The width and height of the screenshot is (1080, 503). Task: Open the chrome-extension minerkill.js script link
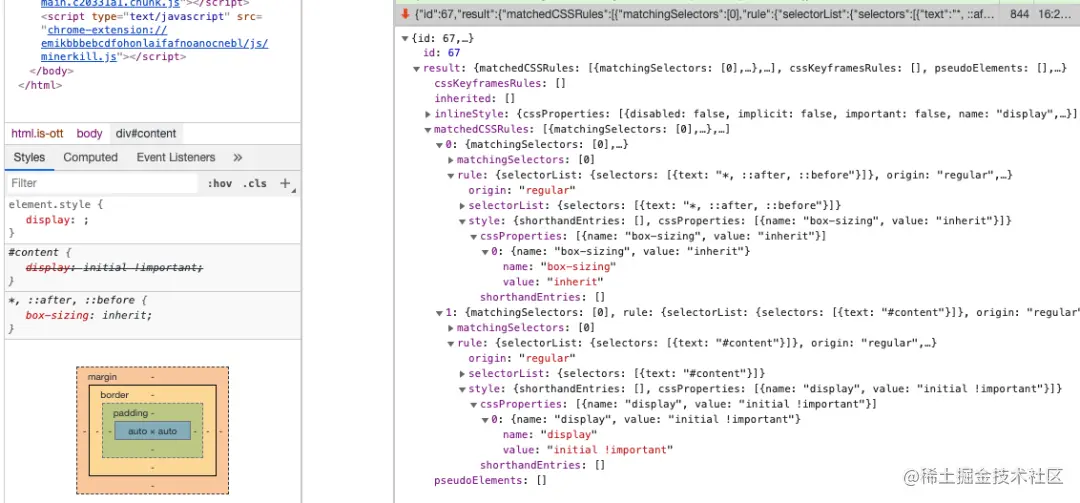(x=154, y=43)
